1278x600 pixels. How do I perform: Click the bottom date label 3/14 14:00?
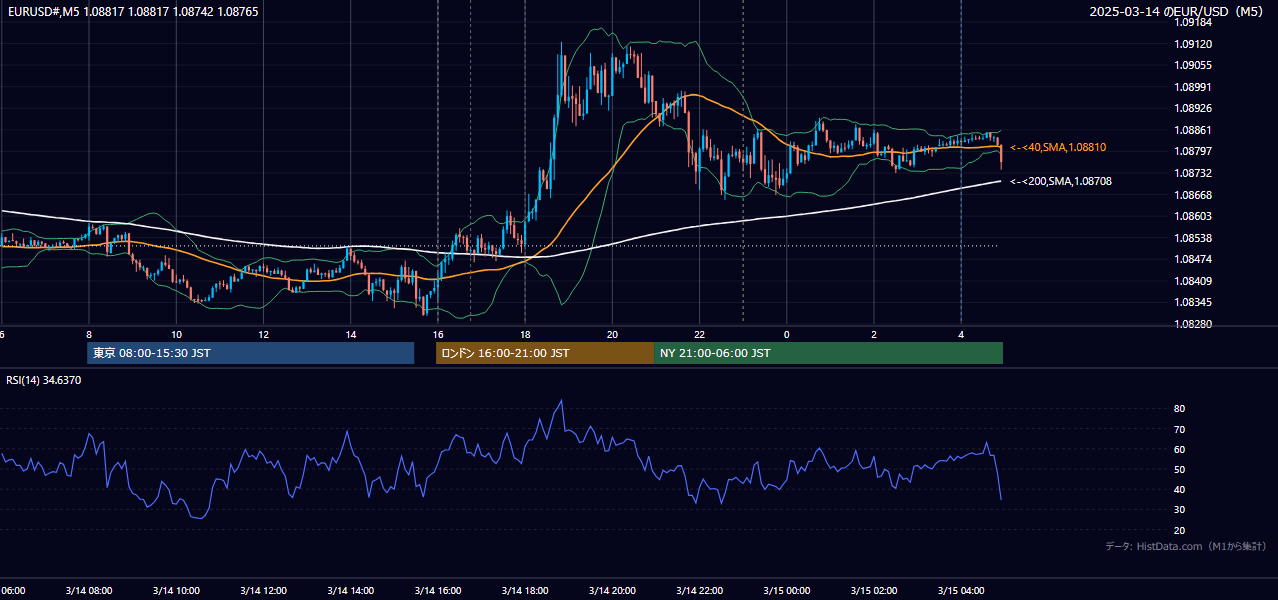[x=350, y=590]
